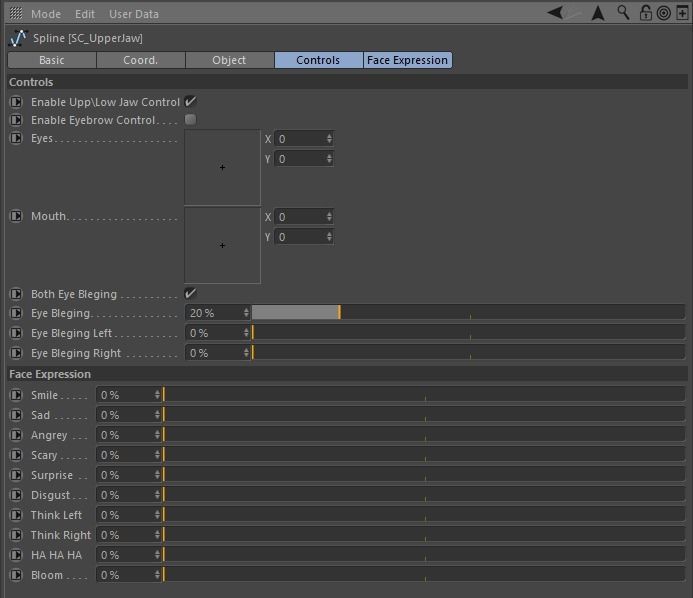693x598 pixels.
Task: Switch to the Basic tab
Action: [52, 60]
